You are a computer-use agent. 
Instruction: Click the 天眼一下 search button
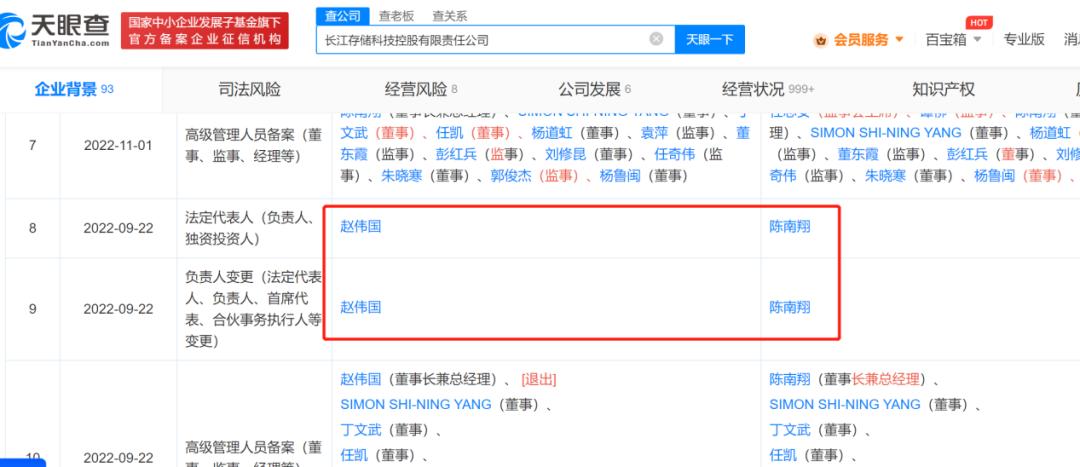709,39
